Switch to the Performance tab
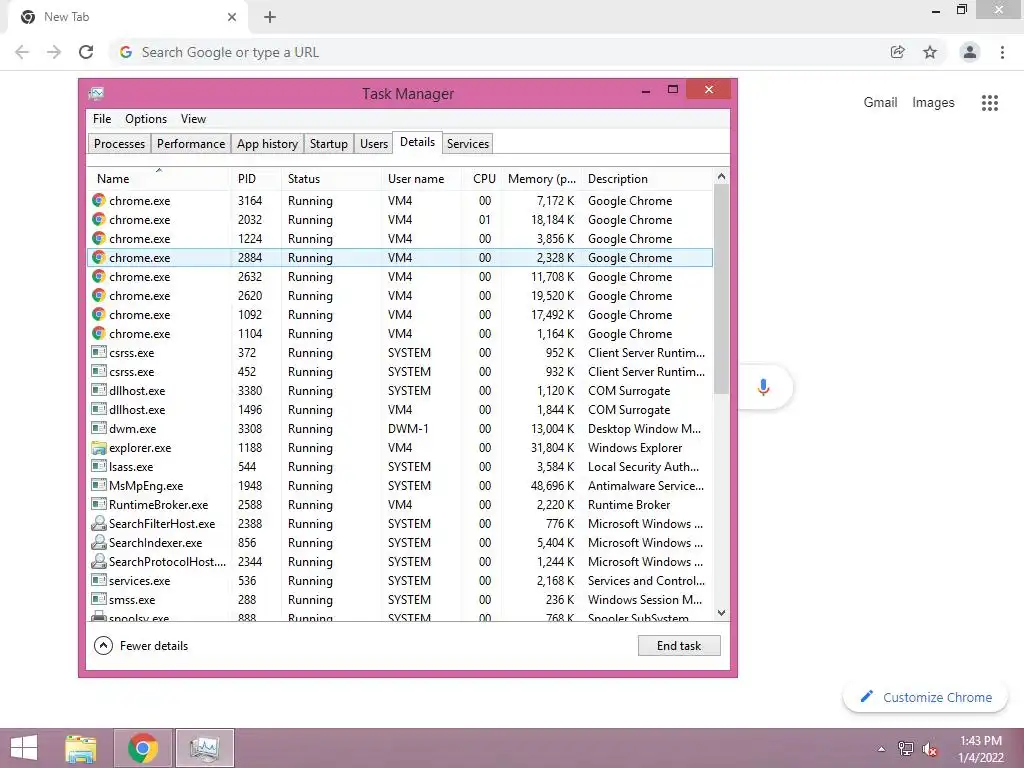The image size is (1024, 768). [191, 144]
